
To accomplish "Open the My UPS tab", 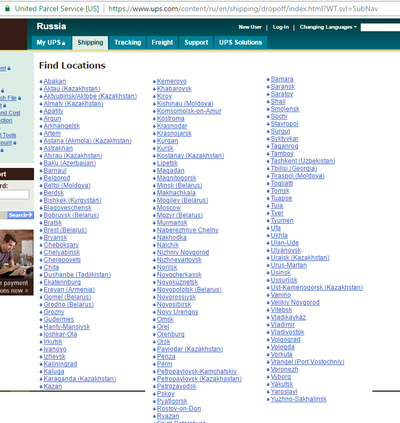I will point(51,43).
